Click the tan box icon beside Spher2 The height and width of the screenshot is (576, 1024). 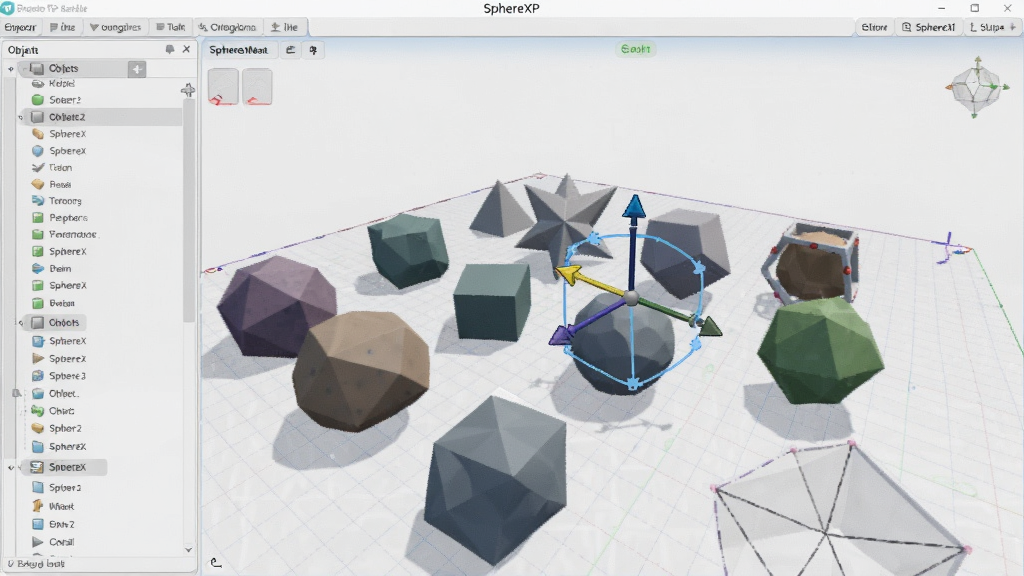pos(38,428)
